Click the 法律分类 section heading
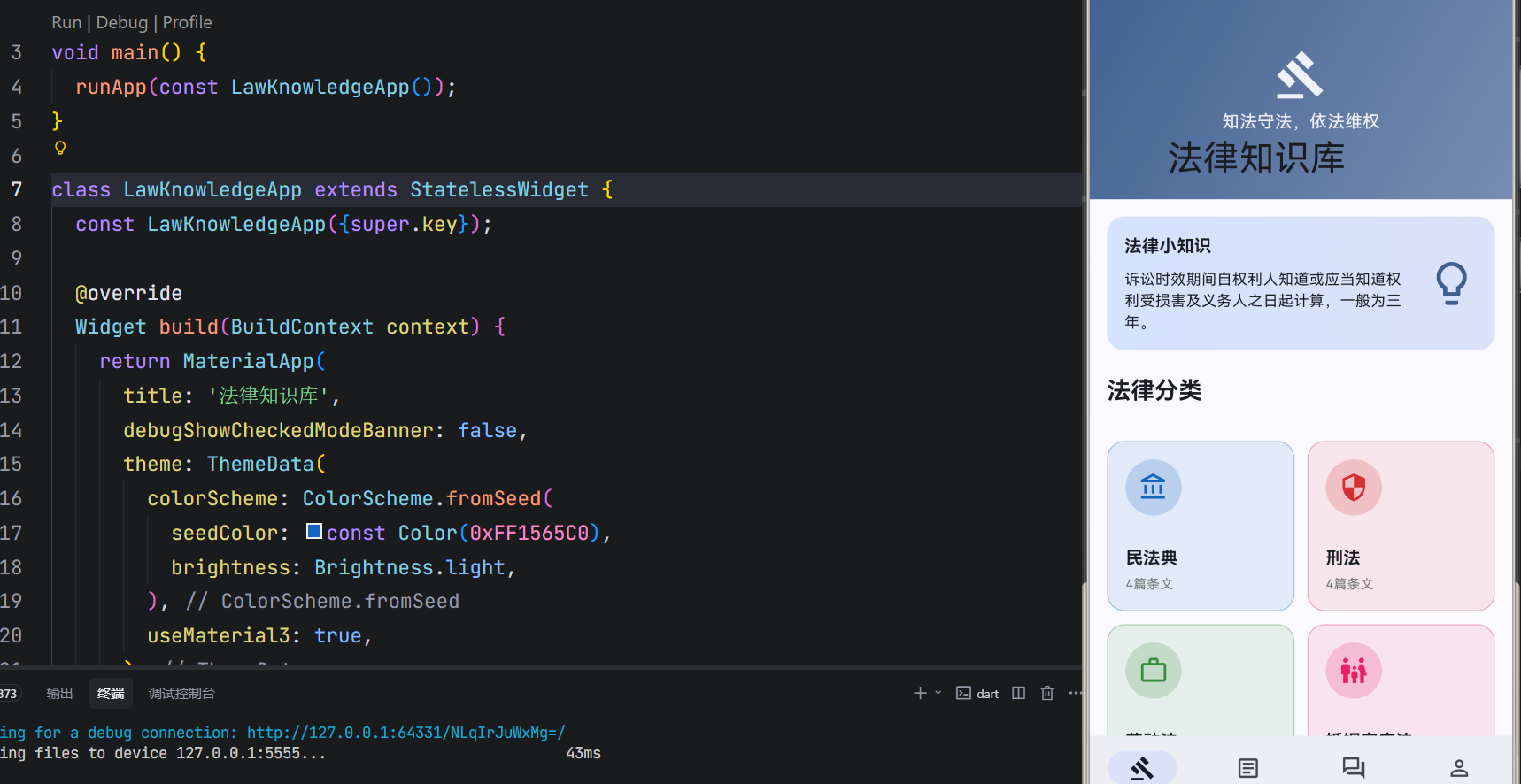This screenshot has height=784, width=1521. pyautogui.click(x=1154, y=390)
